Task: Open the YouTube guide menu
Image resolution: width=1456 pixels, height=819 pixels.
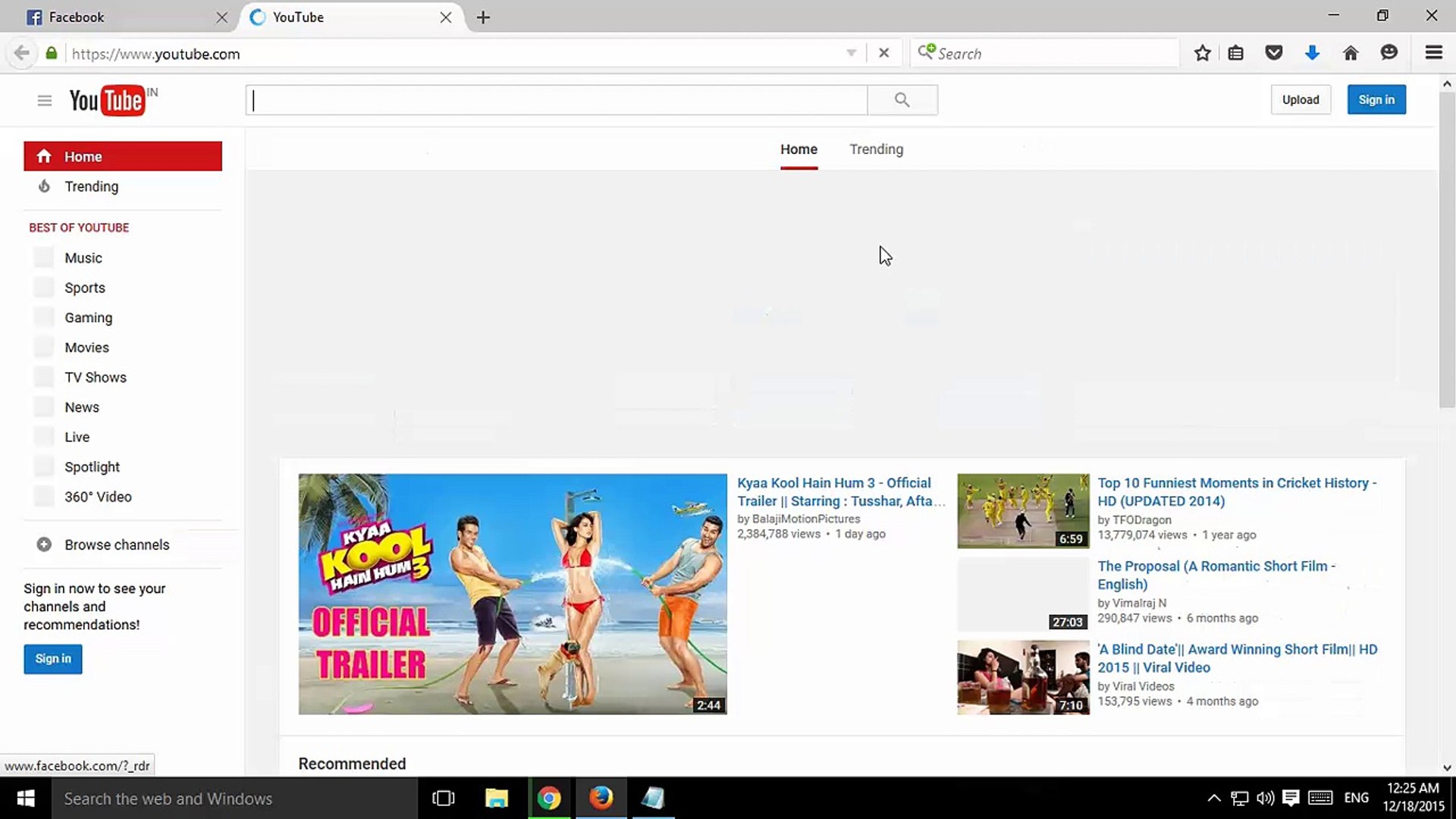Action: pyautogui.click(x=44, y=99)
